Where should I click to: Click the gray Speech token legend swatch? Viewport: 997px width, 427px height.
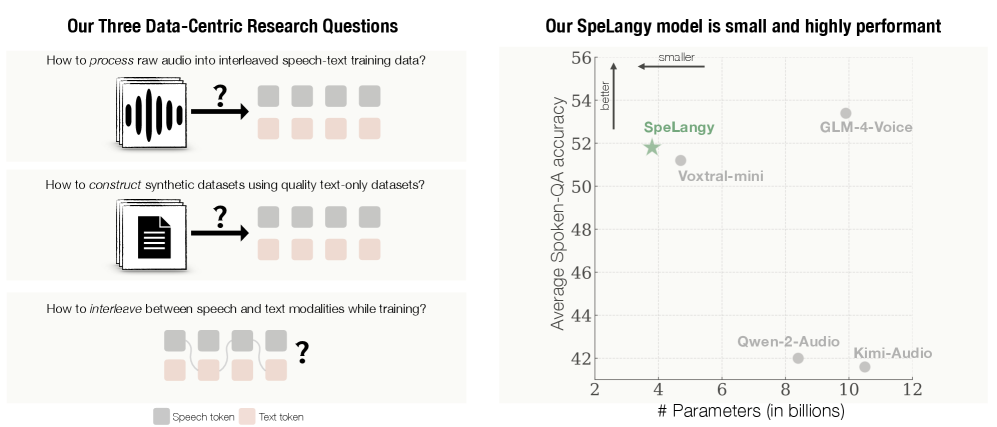161,416
